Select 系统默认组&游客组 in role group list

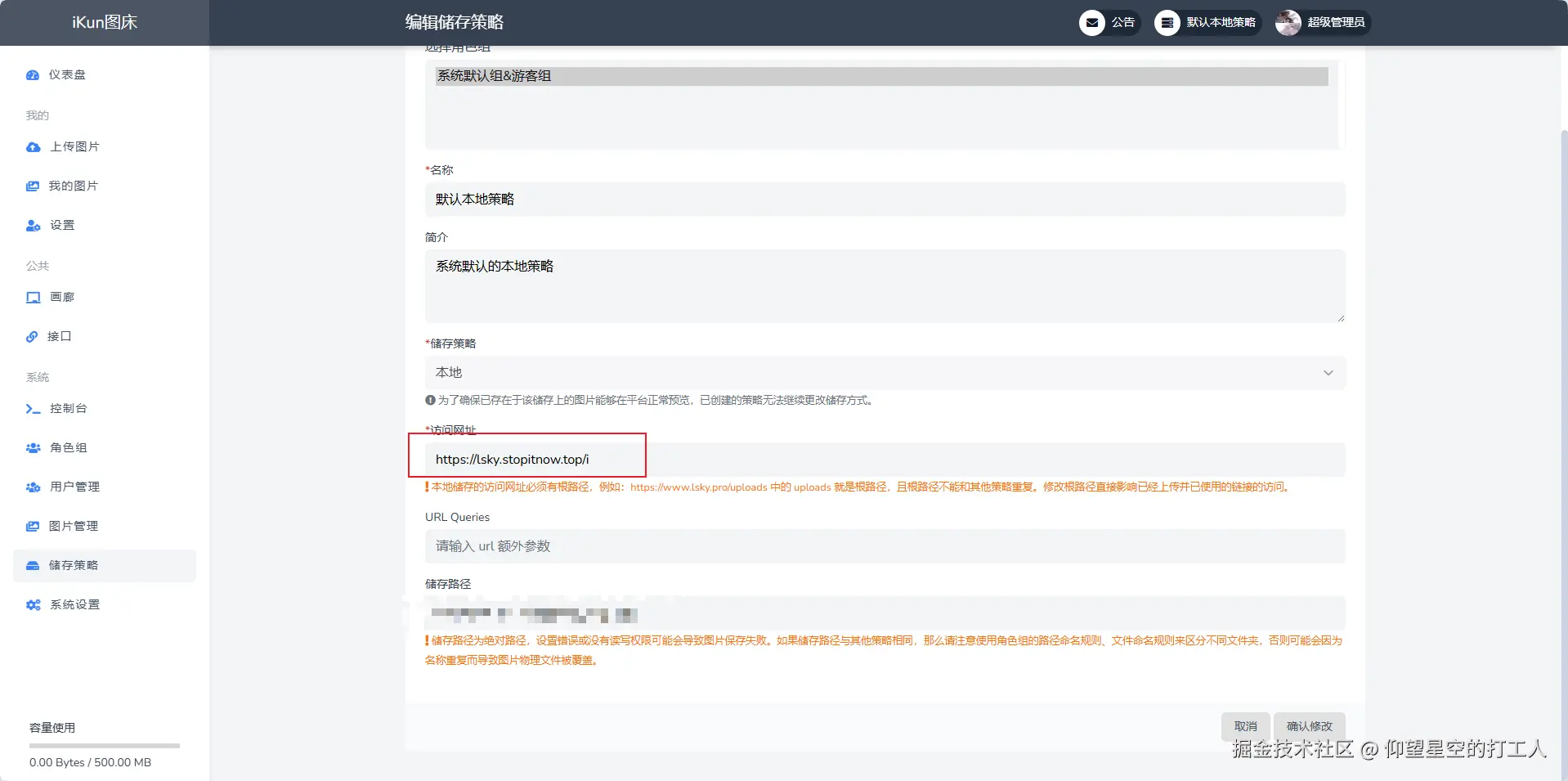(x=881, y=76)
